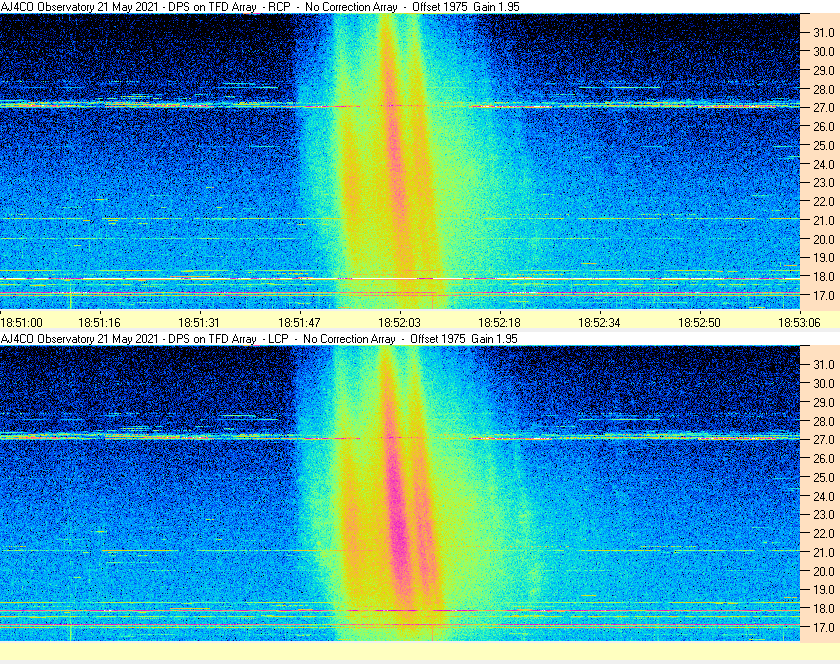Select the 18:51:00 time axis label
Viewport: 840px width, 664px height.
[x=21, y=323]
